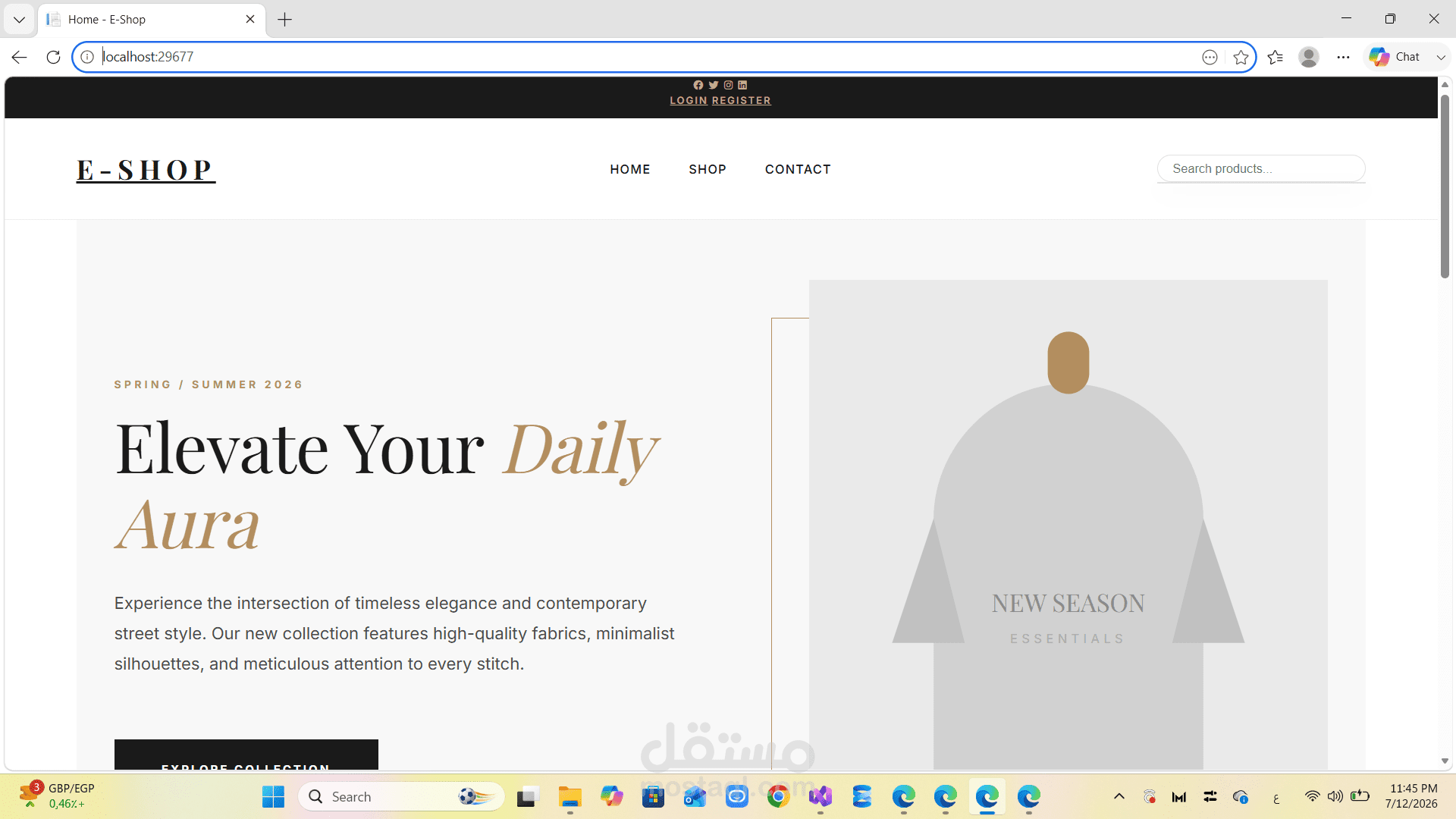Open the volume tray icon

pos(1335,796)
